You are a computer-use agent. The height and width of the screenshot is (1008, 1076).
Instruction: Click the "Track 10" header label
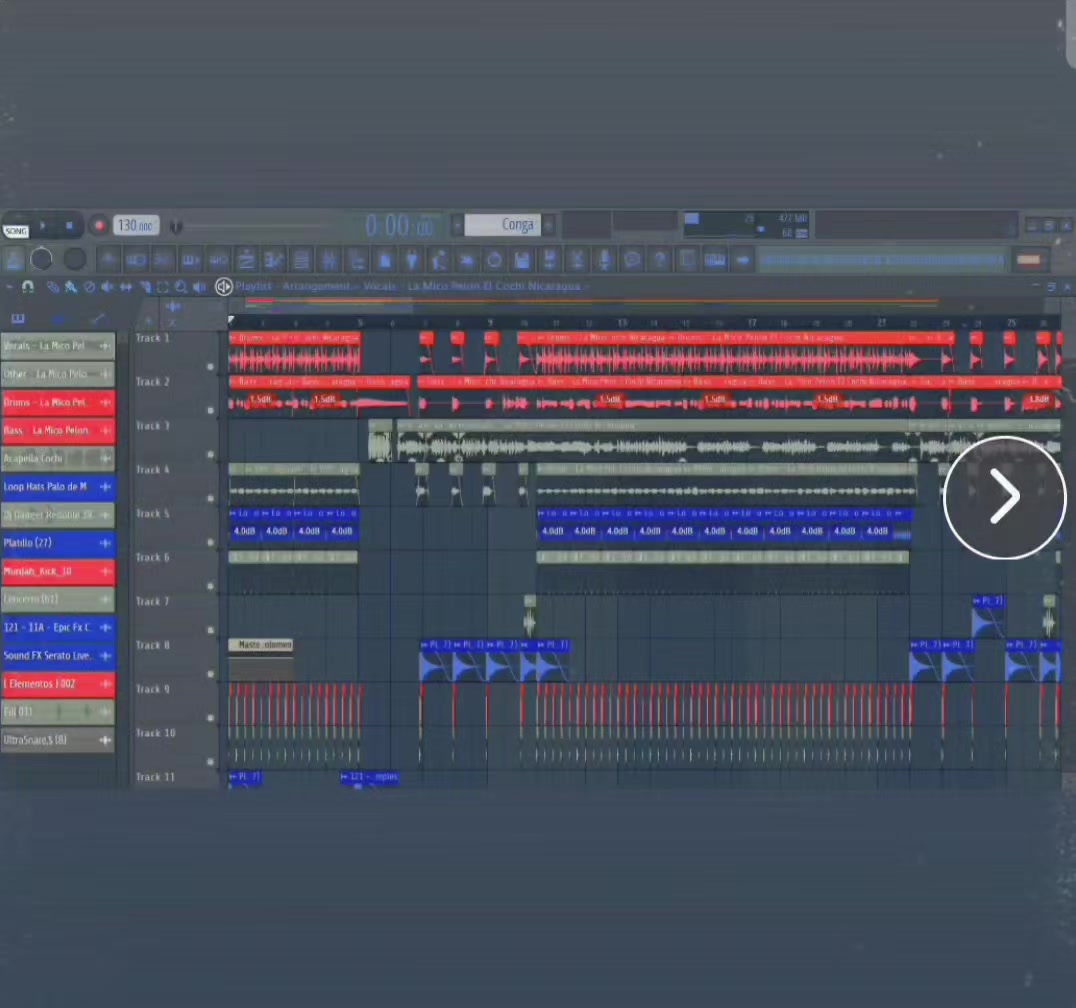click(156, 734)
